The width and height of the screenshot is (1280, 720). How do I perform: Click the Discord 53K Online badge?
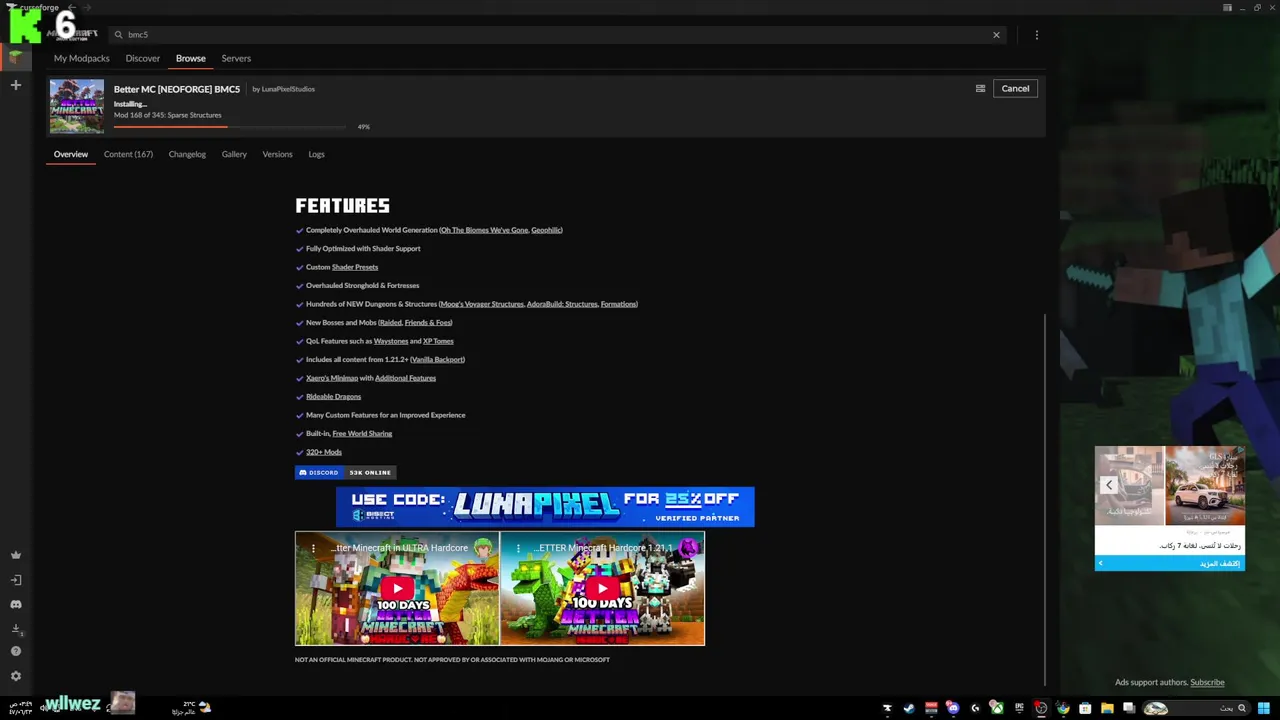coord(346,472)
